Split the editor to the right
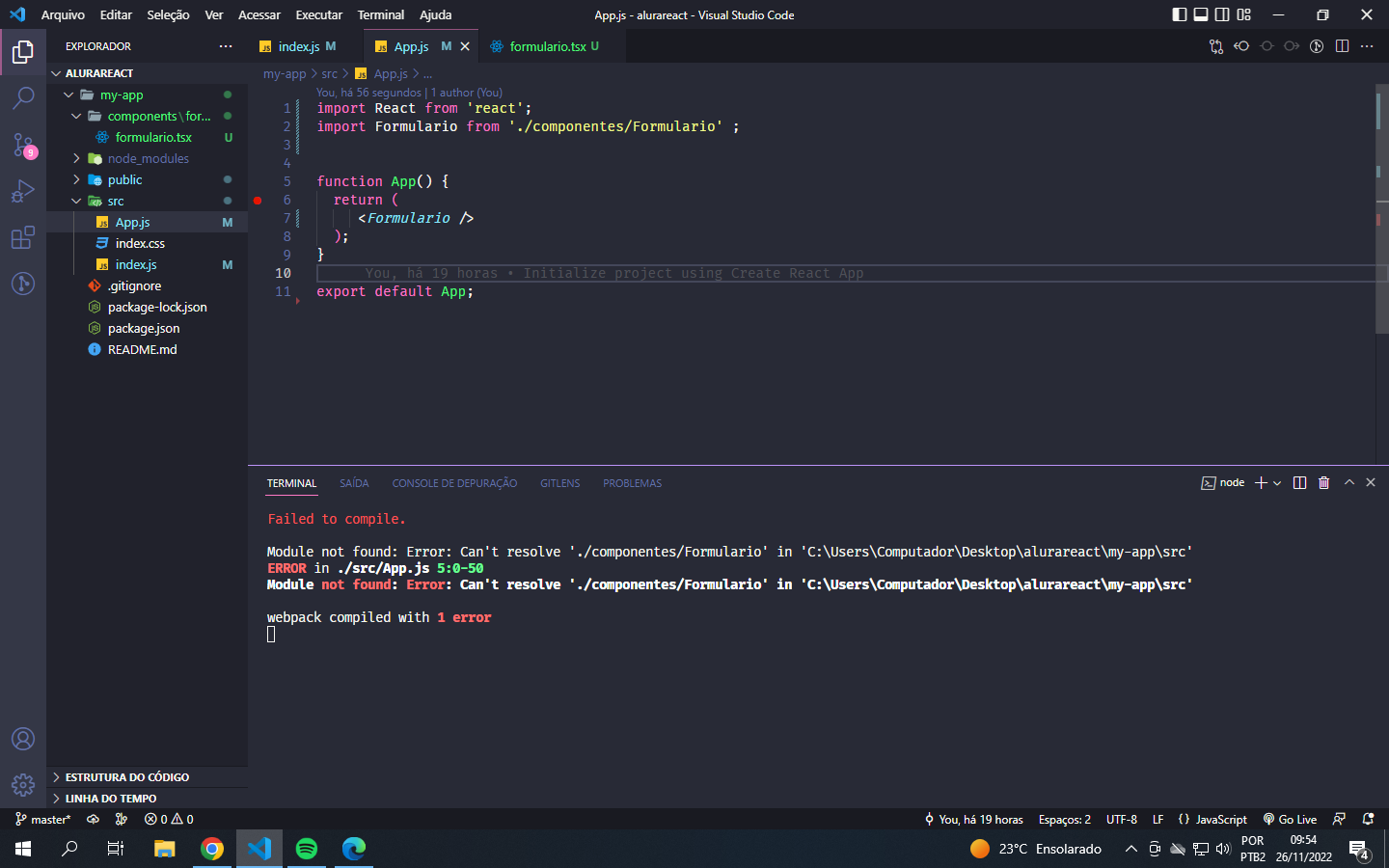 point(1342,46)
